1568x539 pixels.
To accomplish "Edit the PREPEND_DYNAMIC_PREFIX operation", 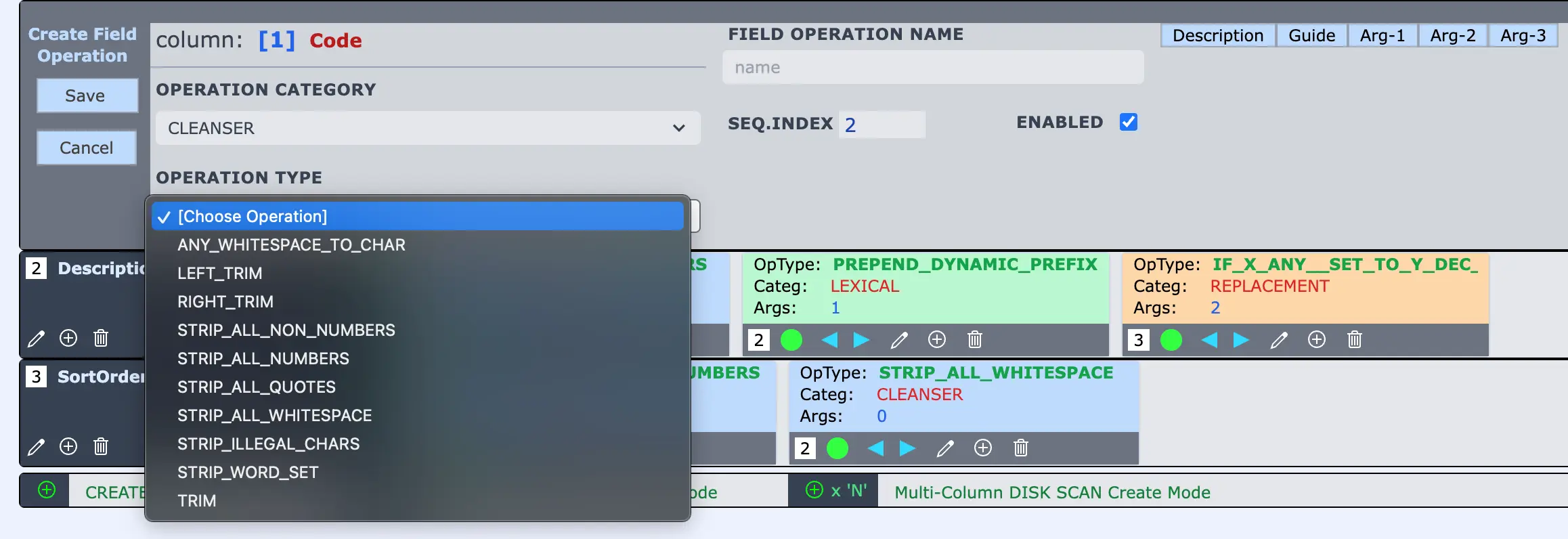I will point(899,339).
